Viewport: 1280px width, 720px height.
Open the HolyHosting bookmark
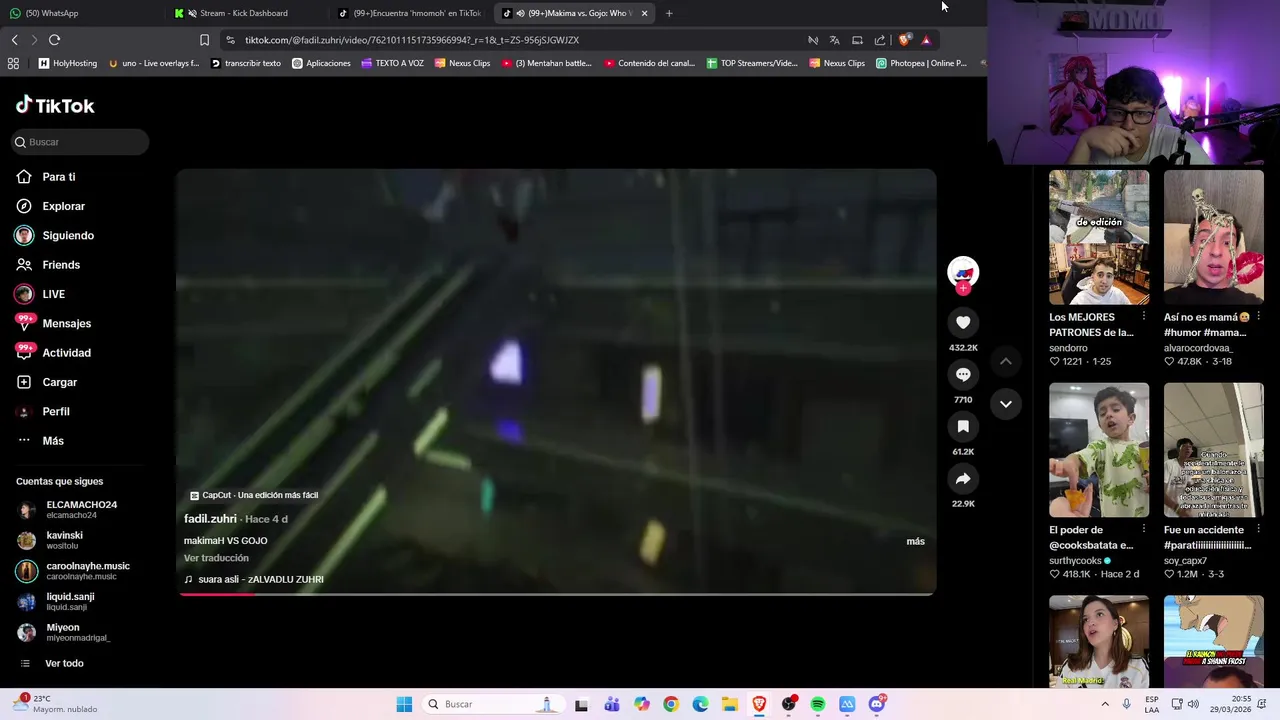pos(68,63)
